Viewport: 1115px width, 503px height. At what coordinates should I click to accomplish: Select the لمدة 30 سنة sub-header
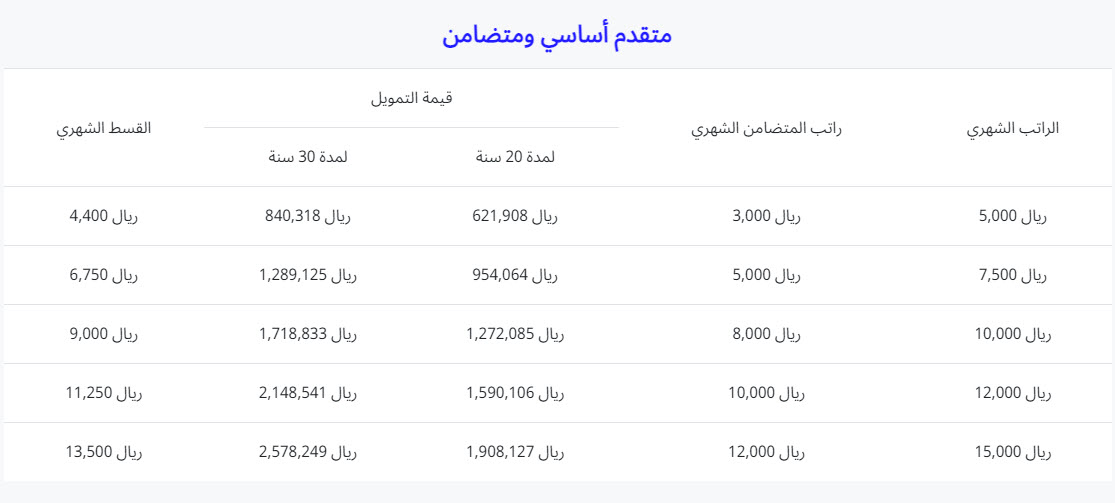click(x=307, y=157)
